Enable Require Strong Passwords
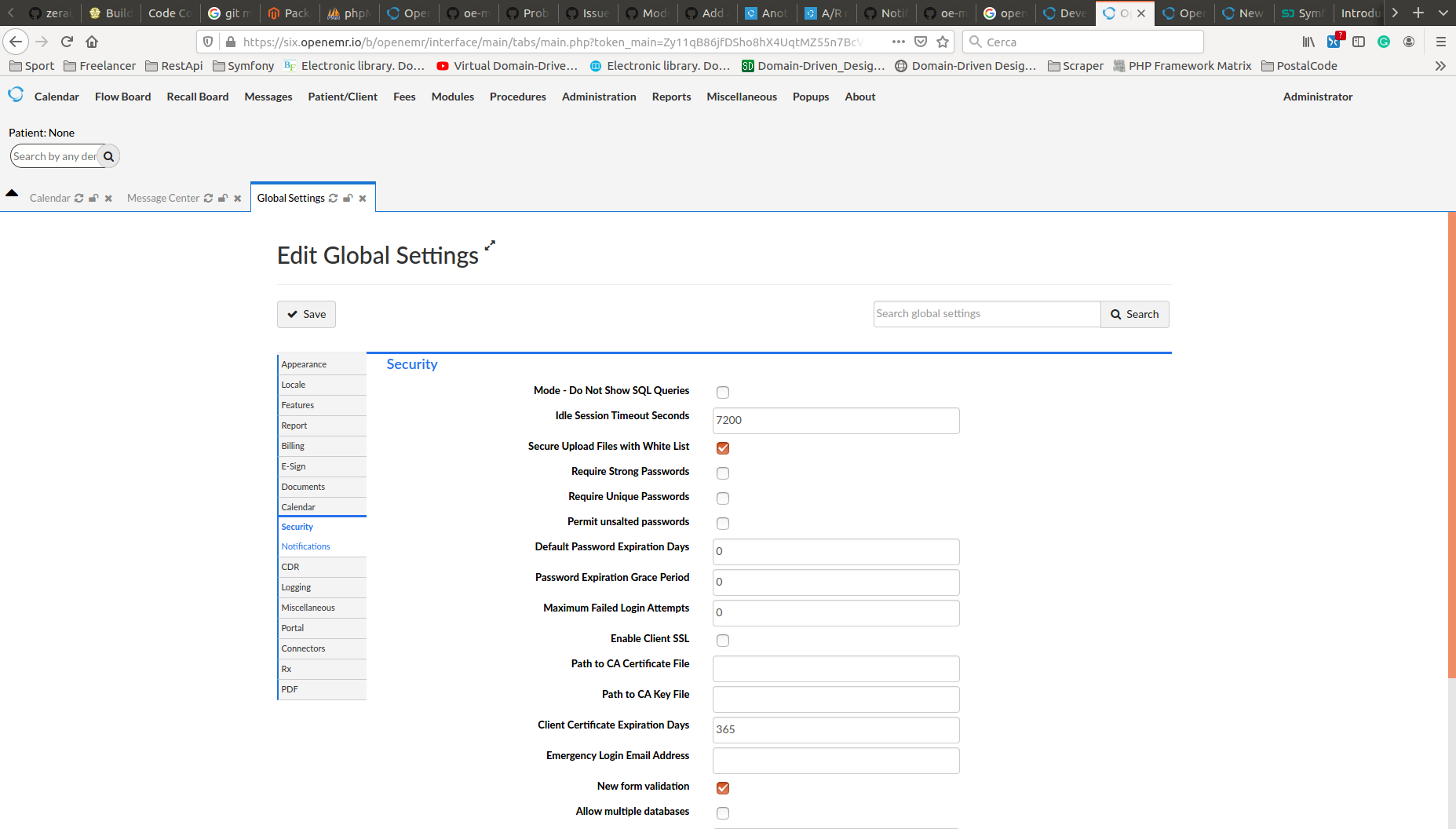This screenshot has width=1456, height=829. click(723, 473)
